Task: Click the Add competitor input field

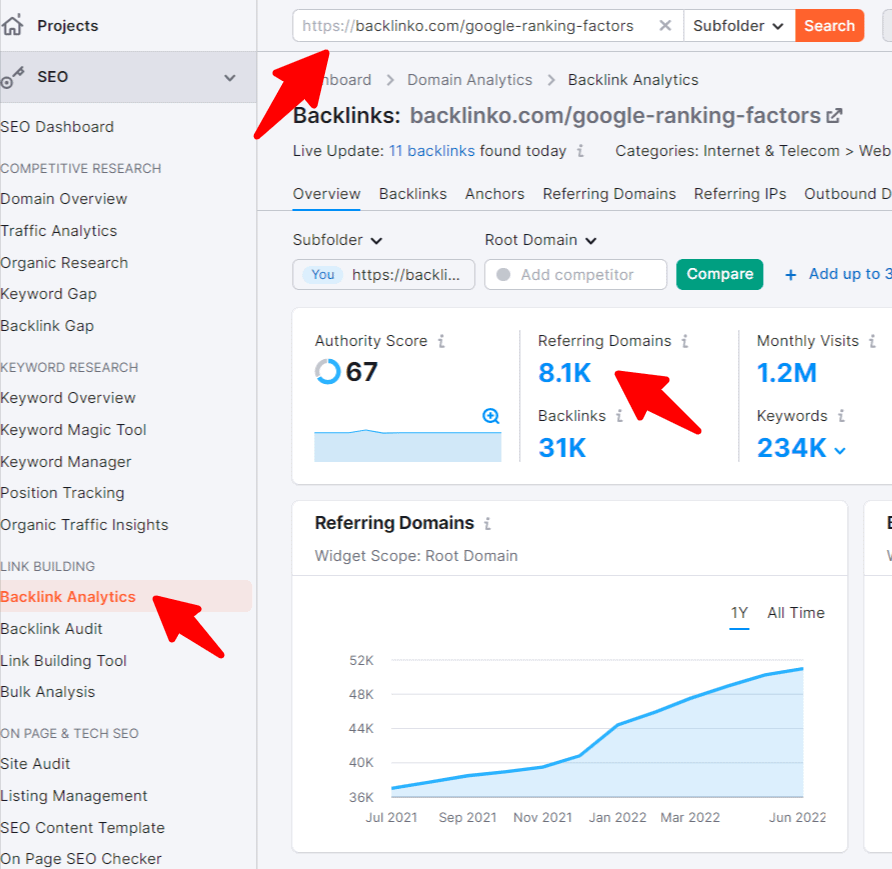Action: point(575,273)
